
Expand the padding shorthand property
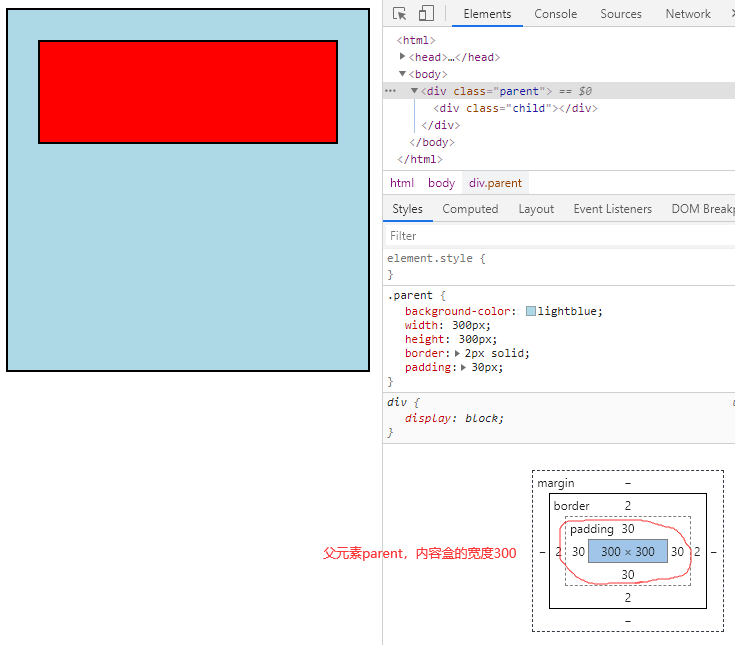pyautogui.click(x=464, y=367)
